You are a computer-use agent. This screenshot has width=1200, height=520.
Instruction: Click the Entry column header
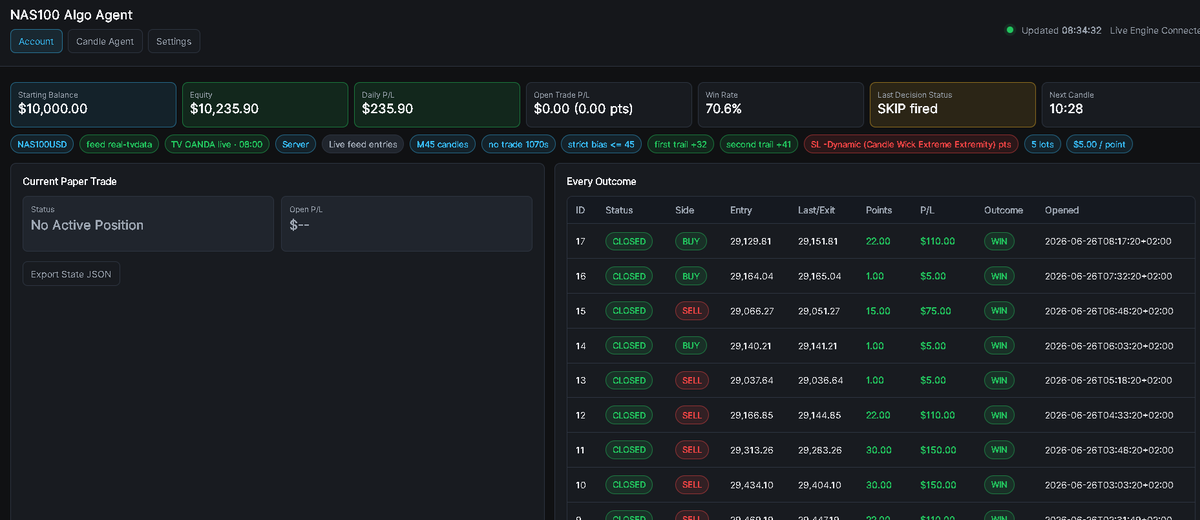point(741,210)
